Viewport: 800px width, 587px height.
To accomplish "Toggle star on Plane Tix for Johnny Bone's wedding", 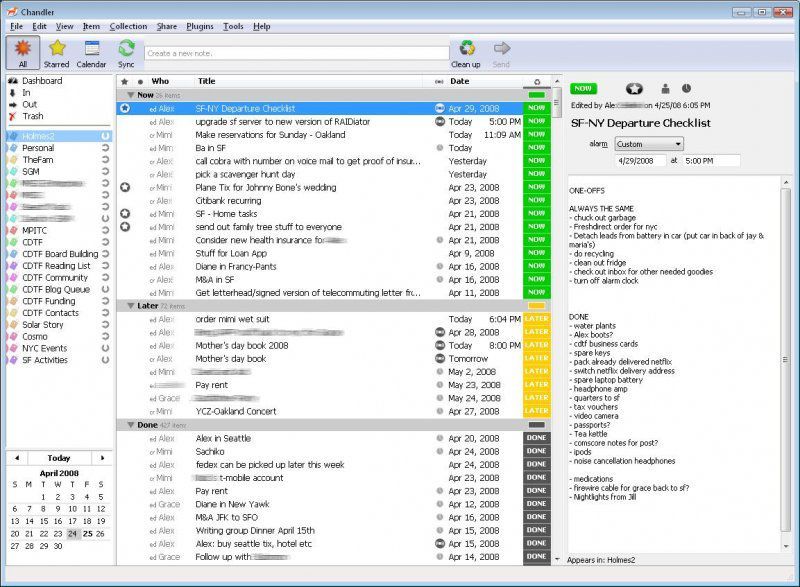I will tap(125, 187).
